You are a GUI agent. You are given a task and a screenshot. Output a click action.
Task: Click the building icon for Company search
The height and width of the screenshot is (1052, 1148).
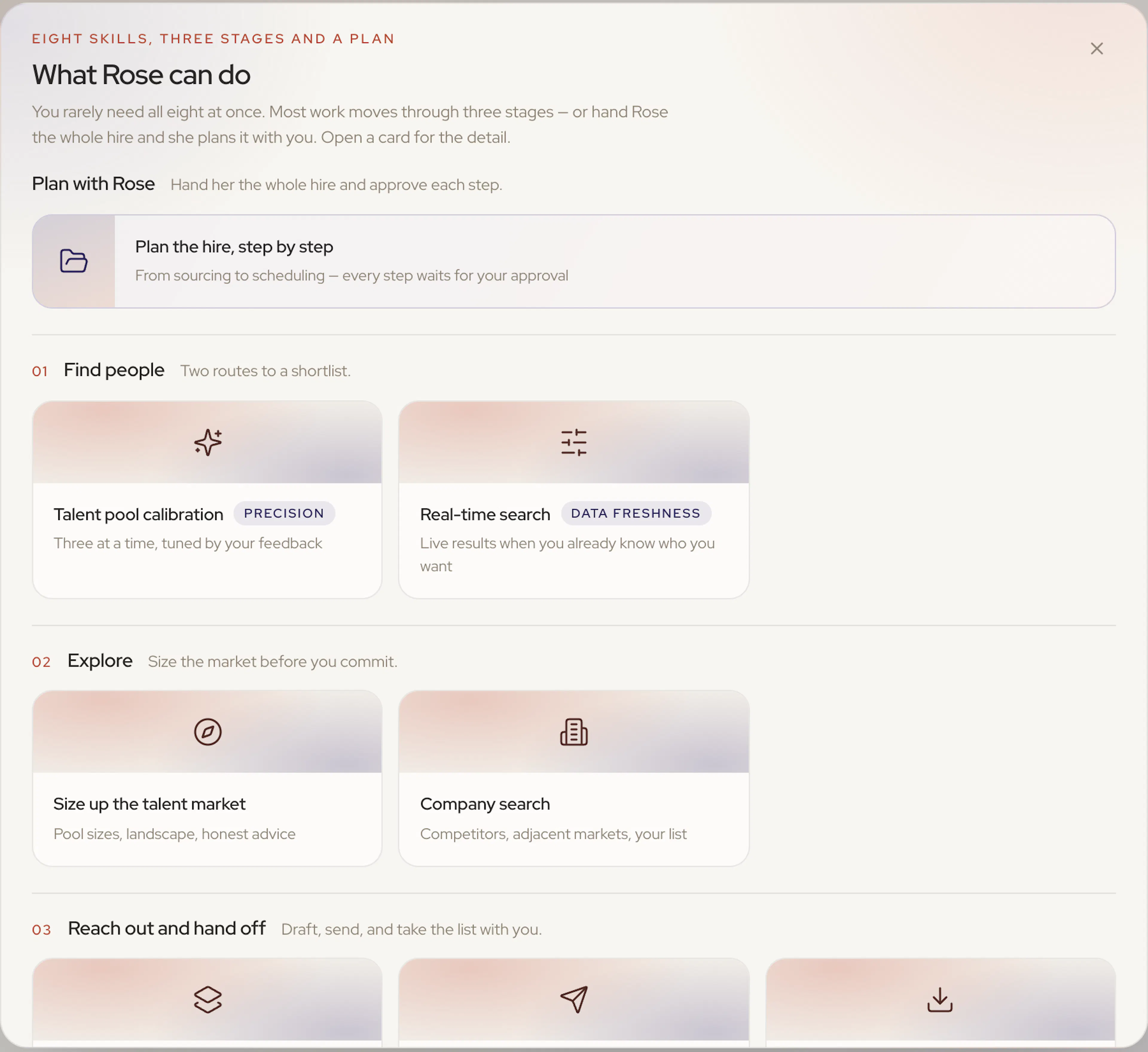(x=573, y=732)
